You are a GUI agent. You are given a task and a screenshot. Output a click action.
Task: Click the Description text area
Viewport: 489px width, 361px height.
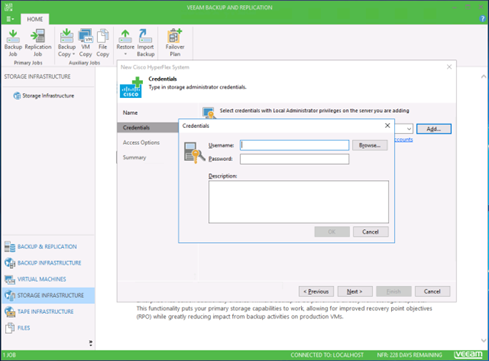[298, 202]
